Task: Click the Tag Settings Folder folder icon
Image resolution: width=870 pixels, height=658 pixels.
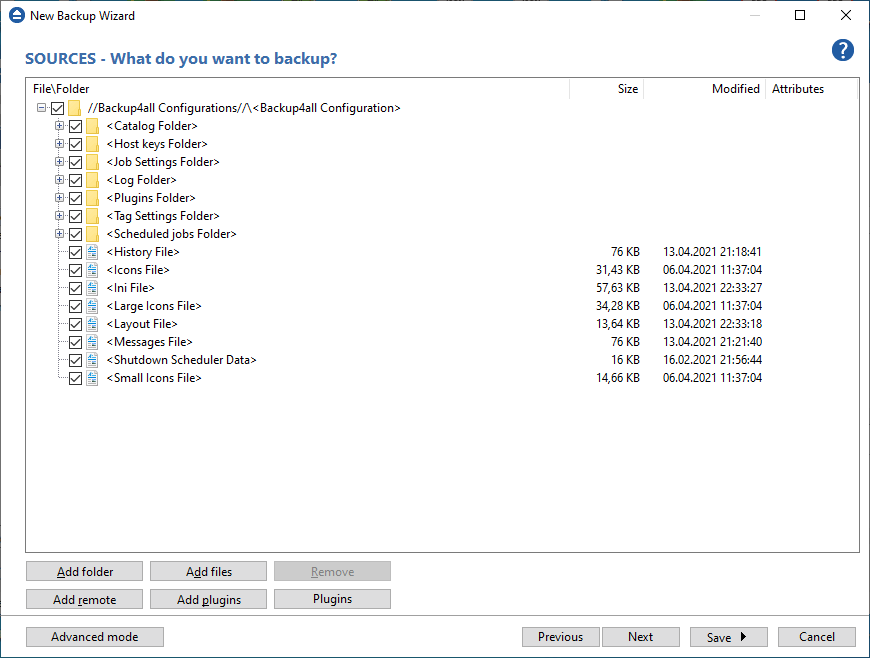Action: [93, 216]
